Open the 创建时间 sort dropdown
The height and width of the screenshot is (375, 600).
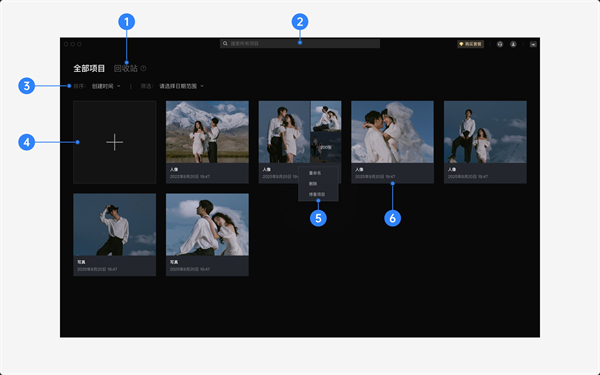106,86
